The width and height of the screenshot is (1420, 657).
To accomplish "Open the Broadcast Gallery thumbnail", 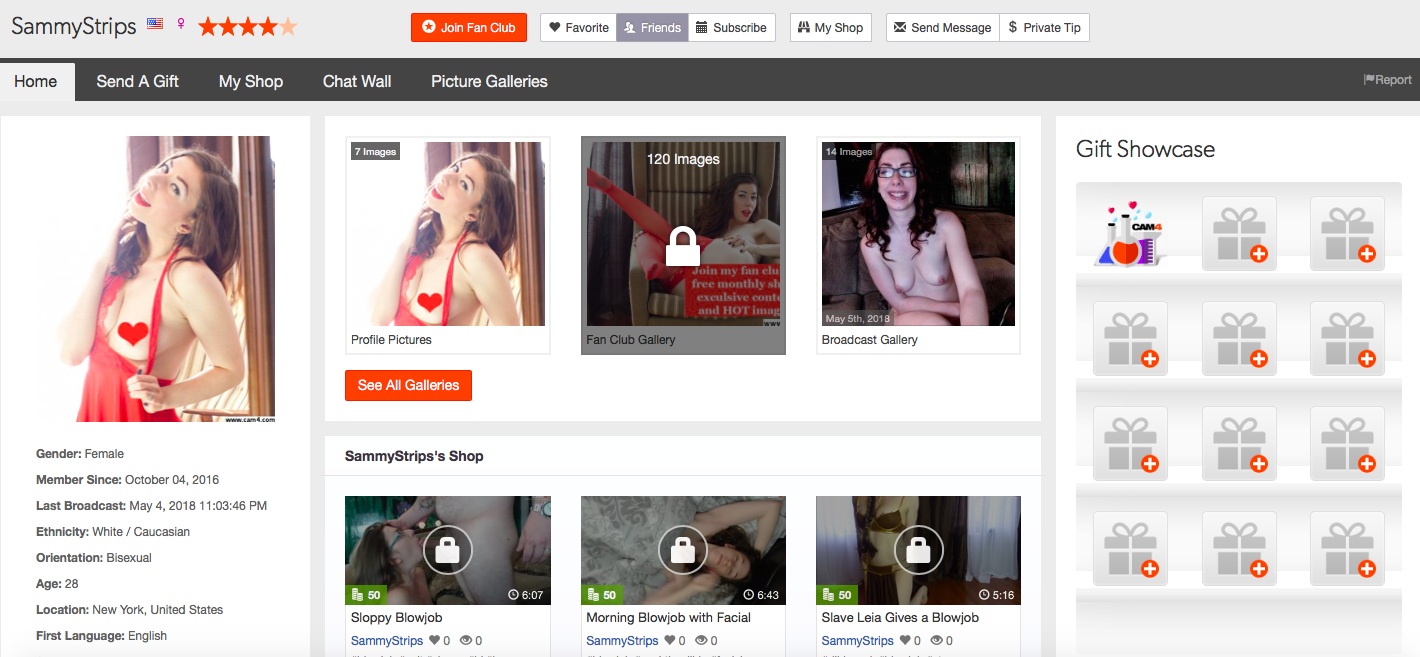I will pyautogui.click(x=918, y=234).
